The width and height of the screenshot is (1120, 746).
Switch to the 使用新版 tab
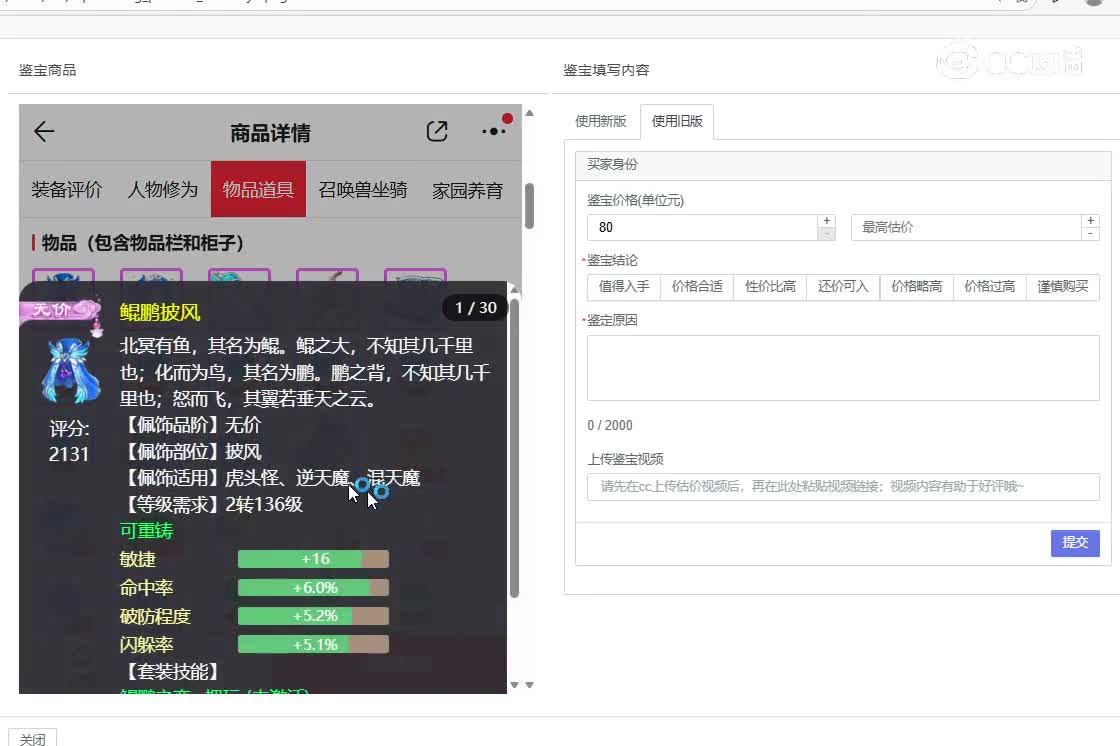601,121
